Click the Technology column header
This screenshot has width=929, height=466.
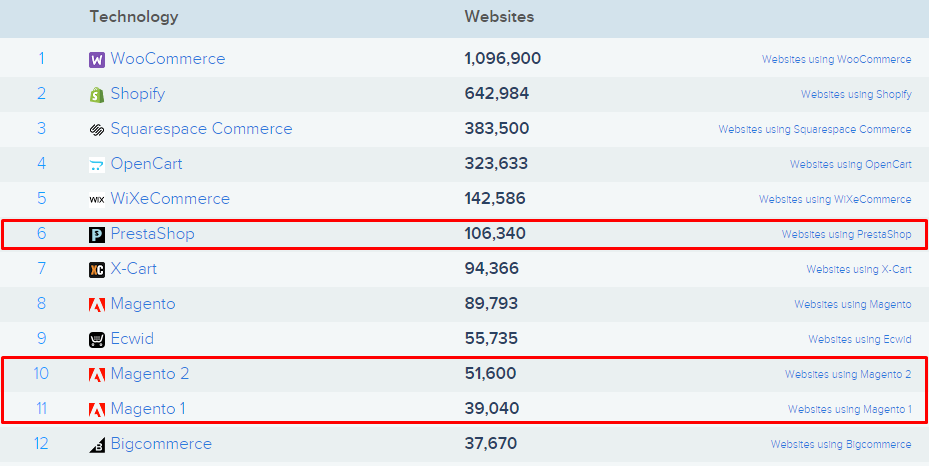[x=134, y=17]
